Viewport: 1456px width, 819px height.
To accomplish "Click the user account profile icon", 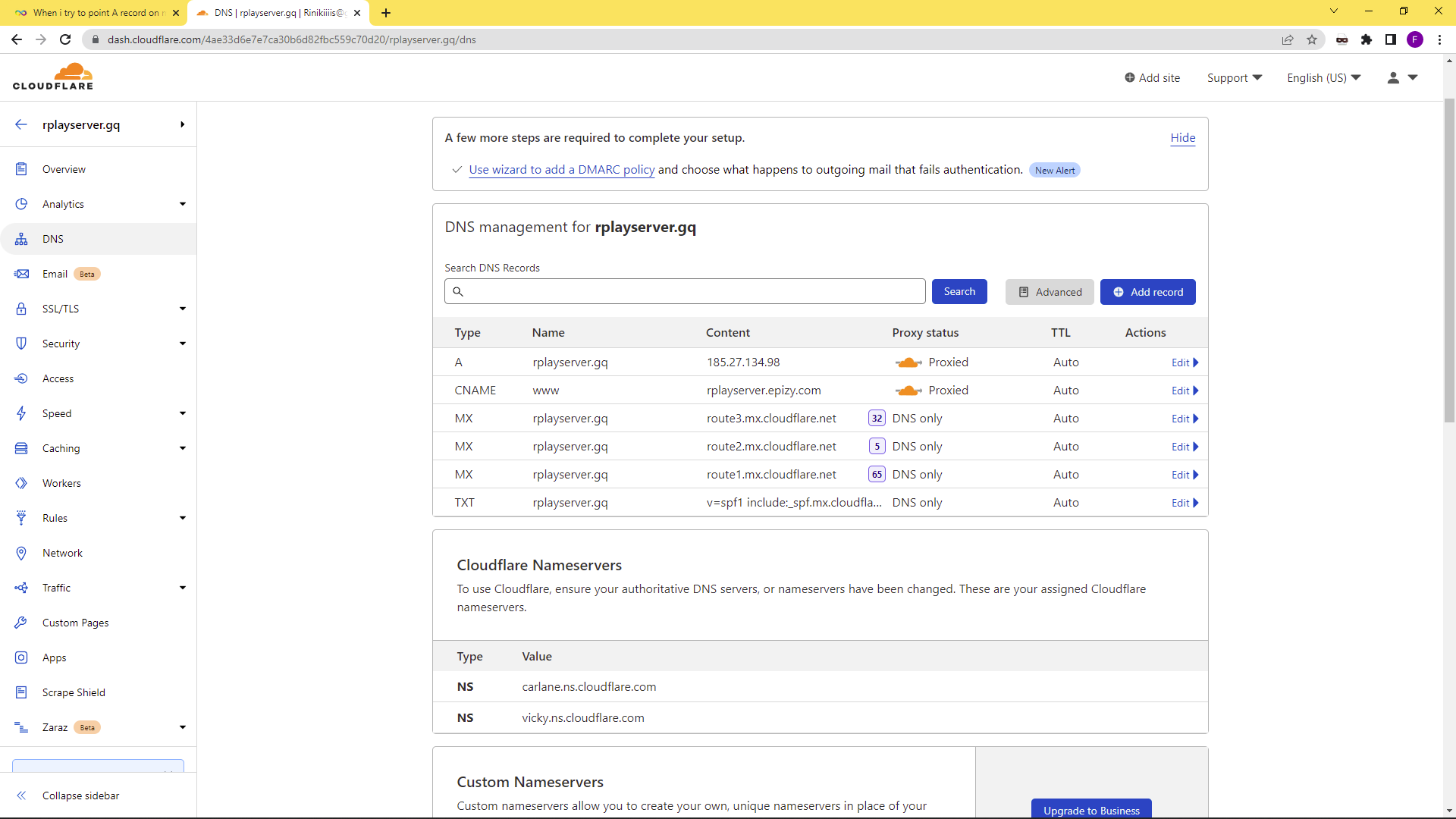I will pos(1393,77).
